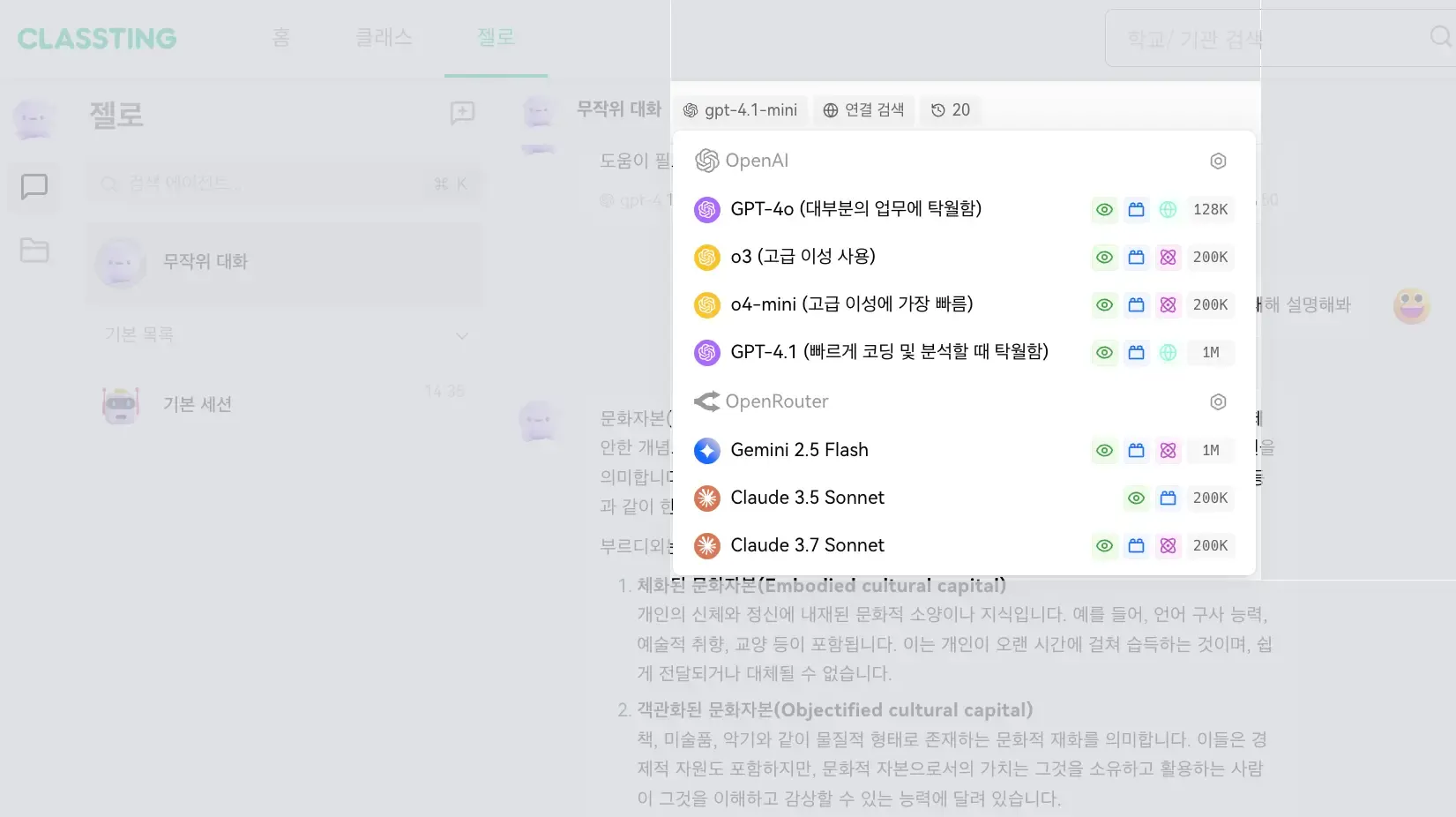This screenshot has width=1456, height=817.
Task: Click the OpenAI provider header
Action: 742,161
